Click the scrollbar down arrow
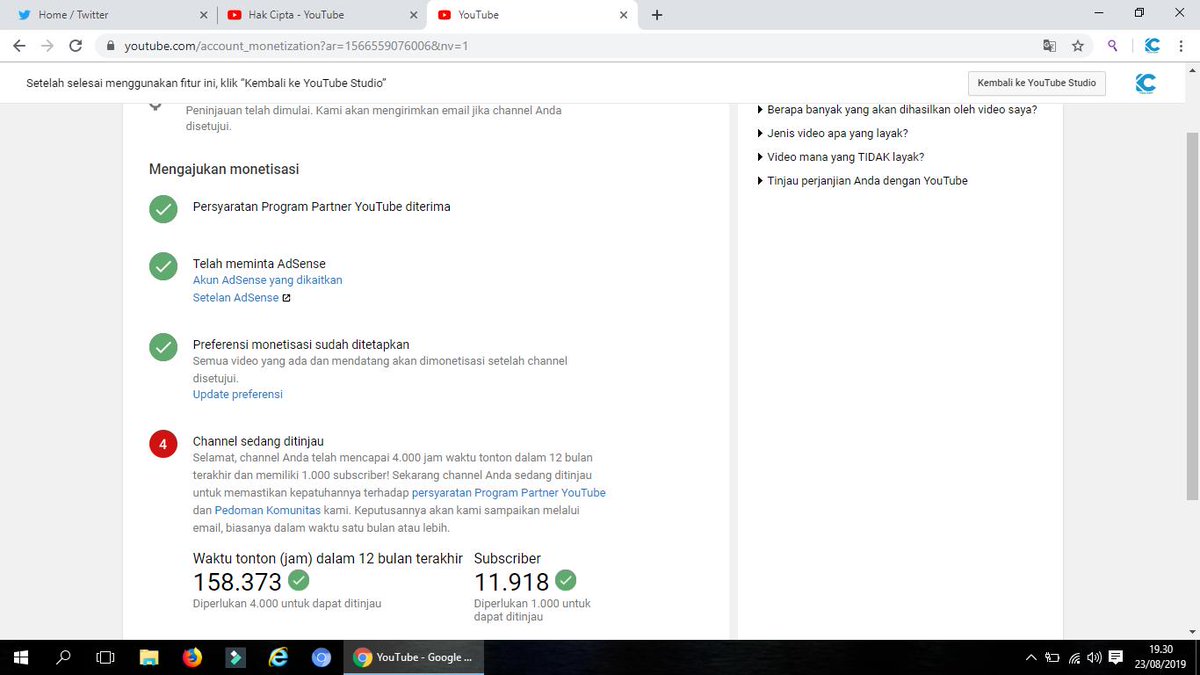1200x675 pixels. (x=1192, y=632)
